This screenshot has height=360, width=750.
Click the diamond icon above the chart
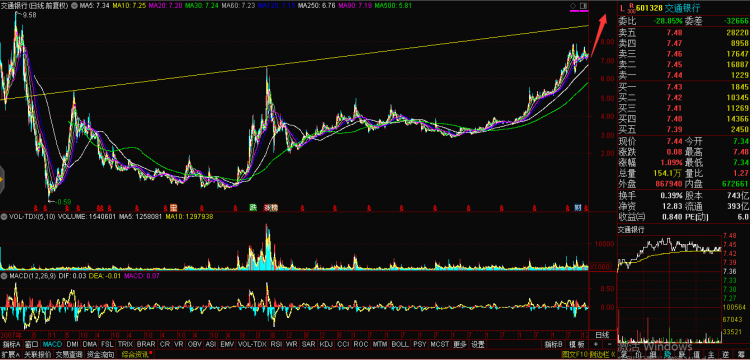(573, 6)
